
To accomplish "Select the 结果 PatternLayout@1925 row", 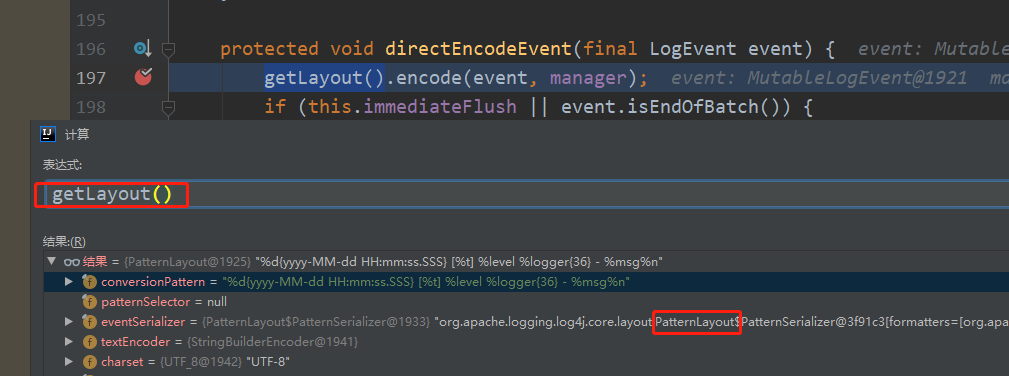I will (526, 262).
